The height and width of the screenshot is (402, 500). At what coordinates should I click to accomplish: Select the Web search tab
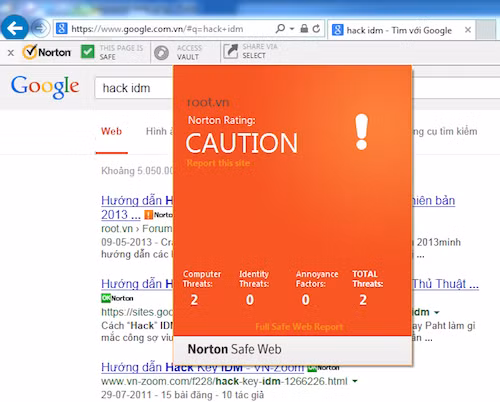(112, 131)
